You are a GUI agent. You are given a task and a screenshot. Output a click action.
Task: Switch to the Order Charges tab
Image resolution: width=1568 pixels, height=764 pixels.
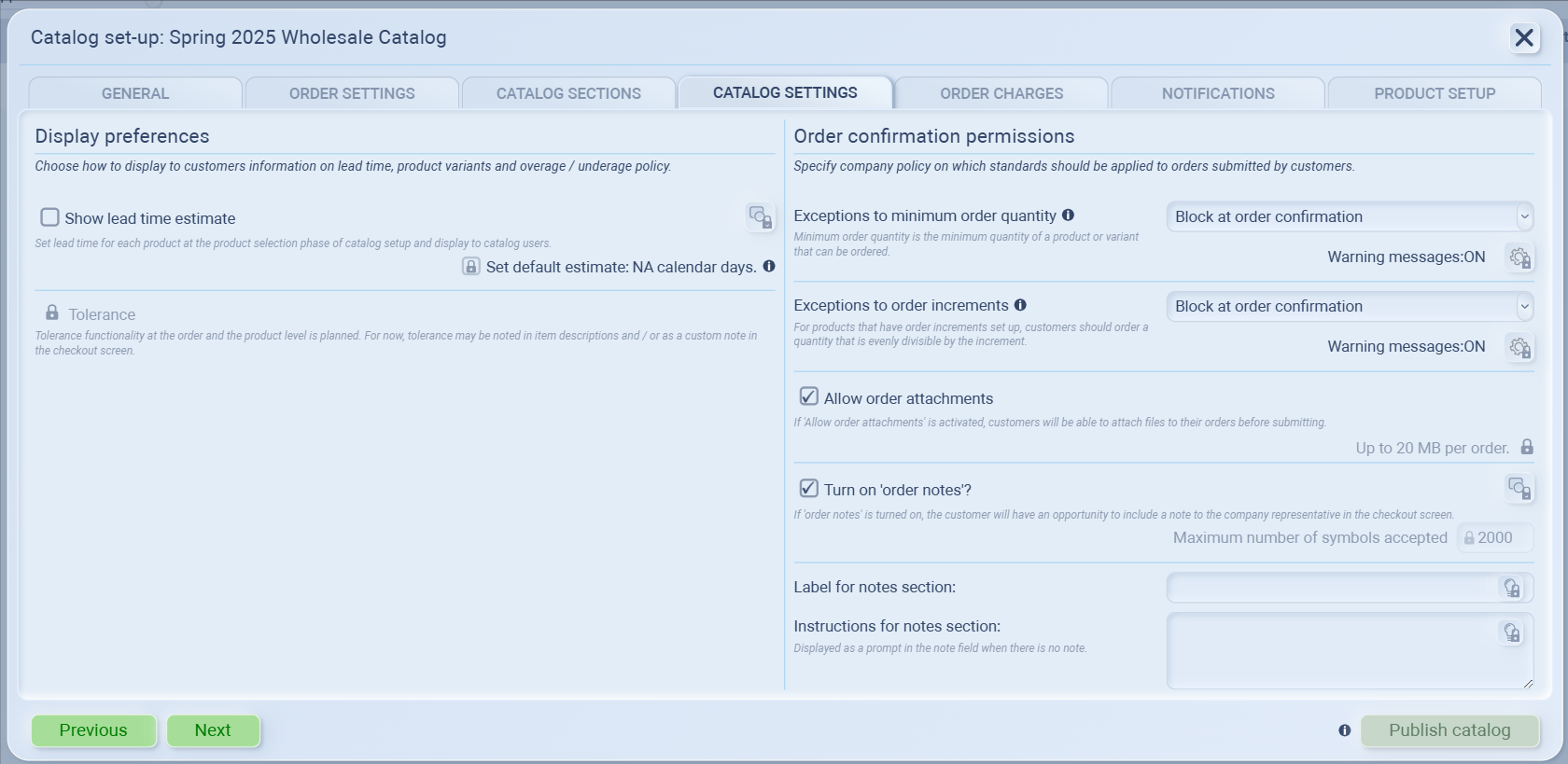tap(1001, 93)
